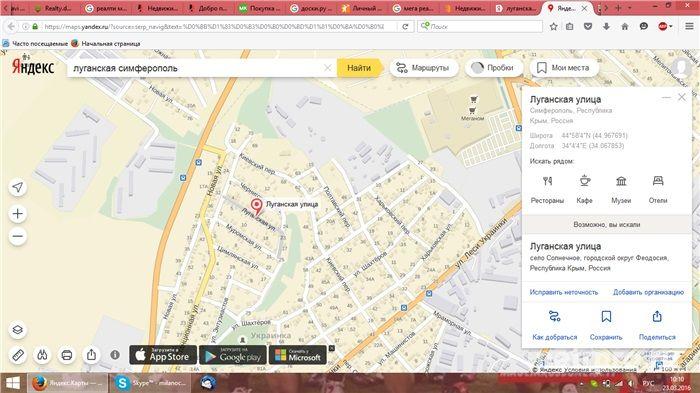Screen dimensions: 700x393
Task: Open the Adblock Plus dropdown arrow
Action: 671,27
